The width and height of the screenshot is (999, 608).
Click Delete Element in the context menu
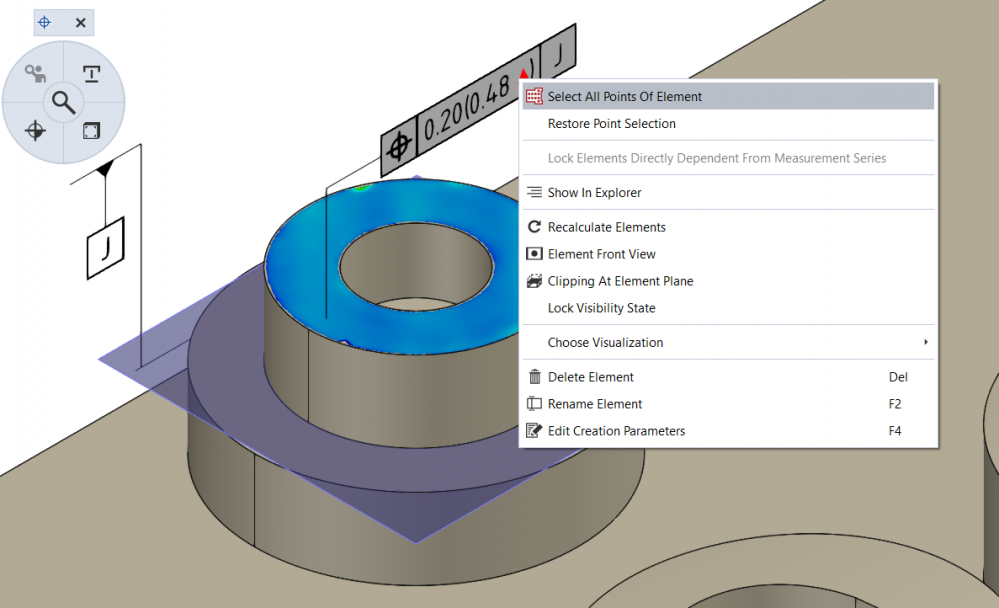(590, 377)
